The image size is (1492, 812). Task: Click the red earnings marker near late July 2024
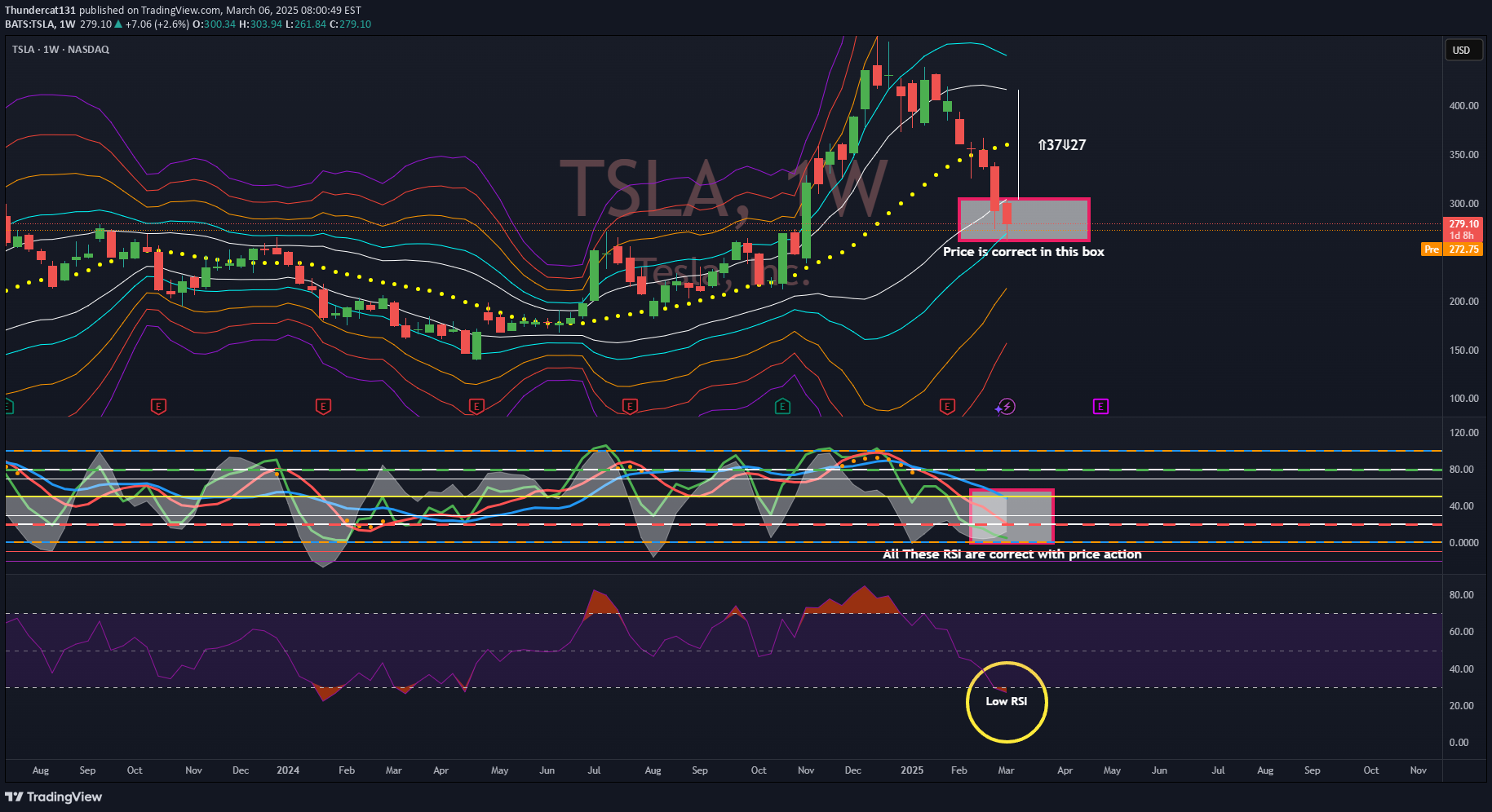(x=629, y=406)
